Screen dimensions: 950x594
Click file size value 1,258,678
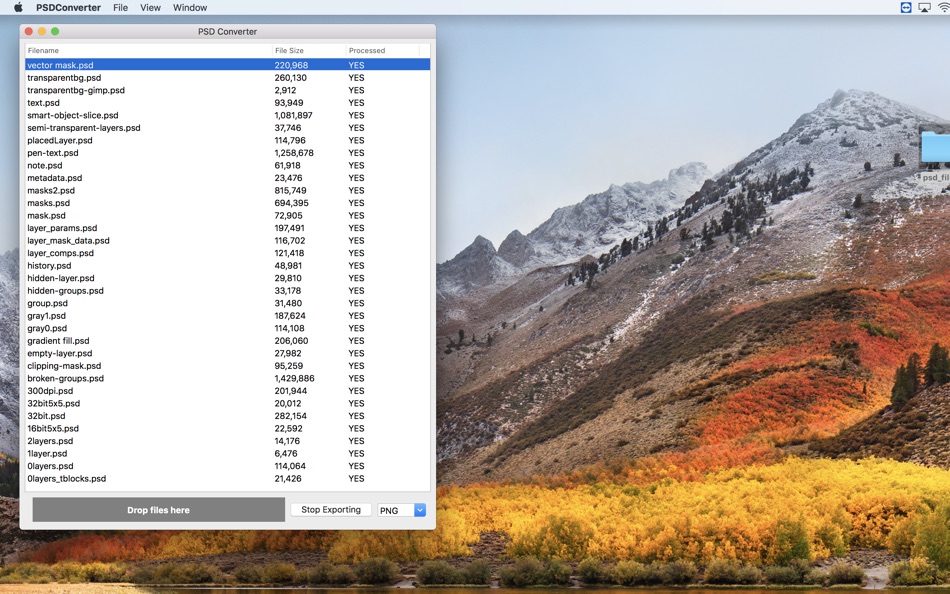point(294,153)
